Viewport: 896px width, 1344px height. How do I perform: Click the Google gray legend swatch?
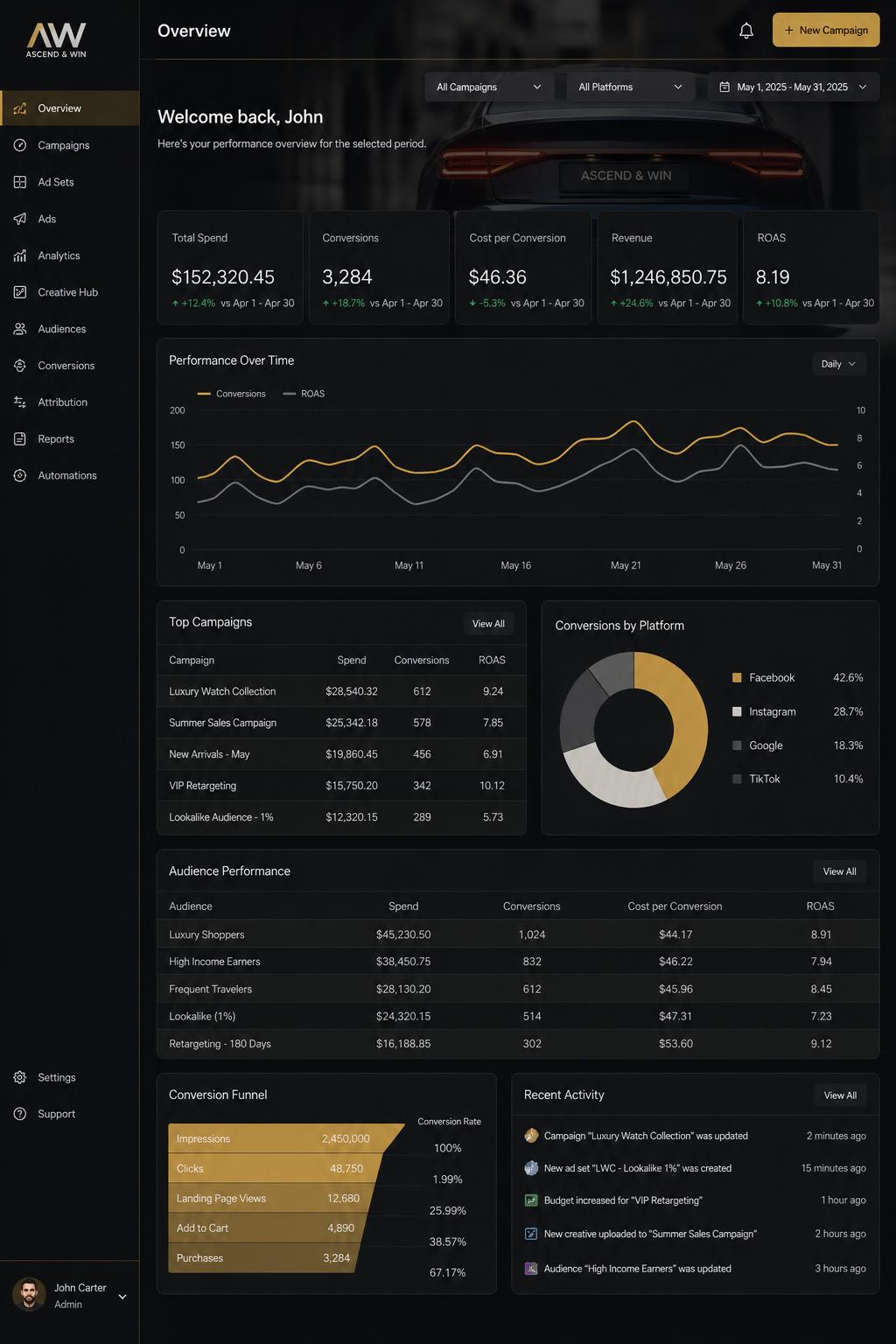[x=737, y=745]
